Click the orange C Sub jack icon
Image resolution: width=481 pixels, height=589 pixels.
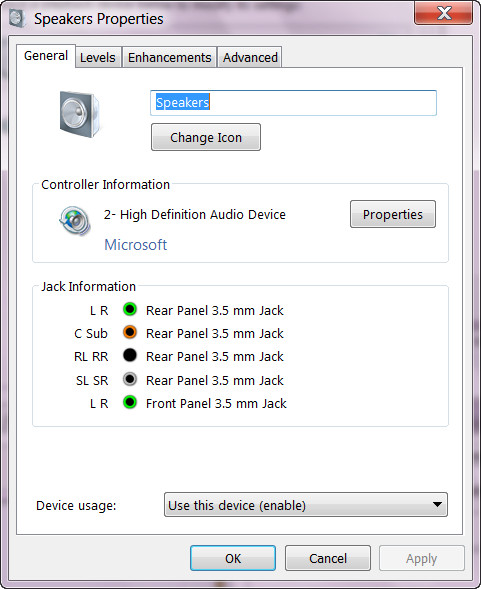click(x=130, y=332)
